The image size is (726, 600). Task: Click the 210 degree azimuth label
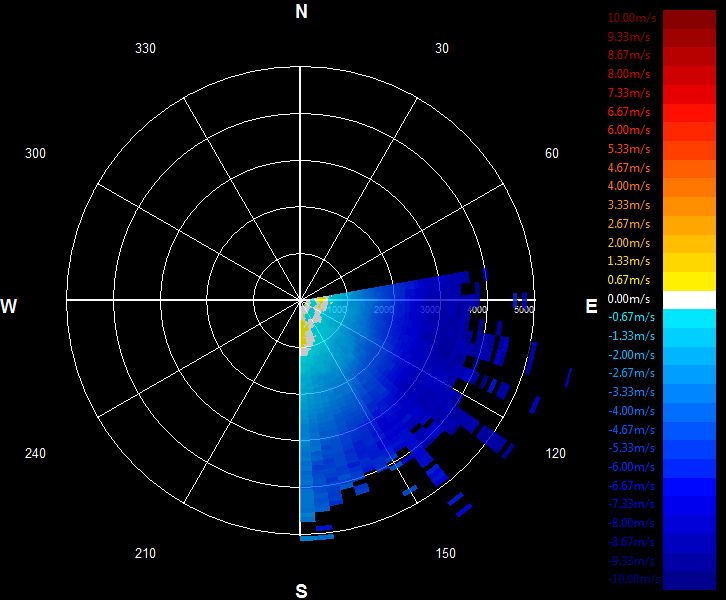pyautogui.click(x=145, y=553)
